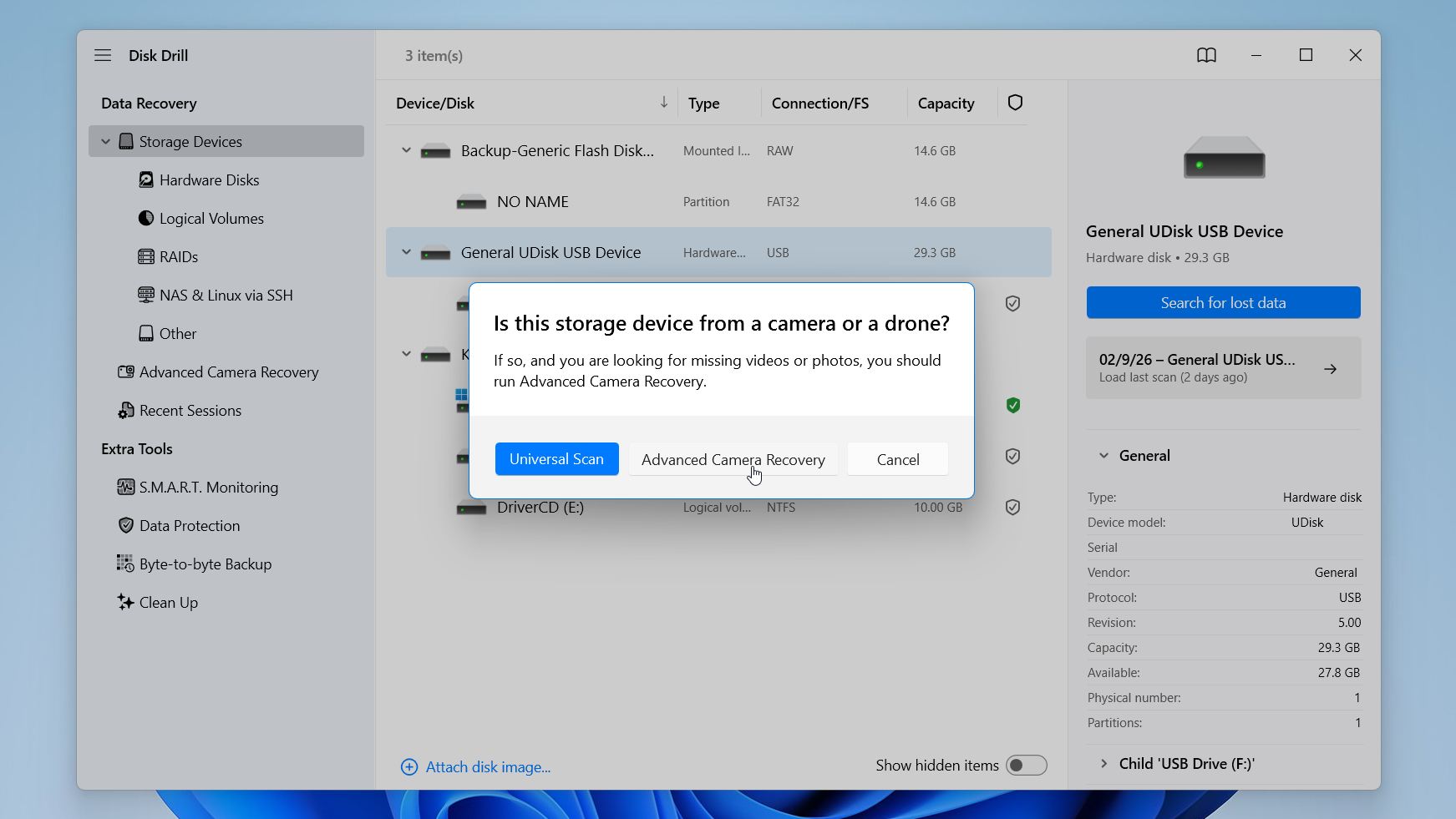Click the shield column header icon
Screen dimensions: 1456x819
pyautogui.click(x=1015, y=103)
